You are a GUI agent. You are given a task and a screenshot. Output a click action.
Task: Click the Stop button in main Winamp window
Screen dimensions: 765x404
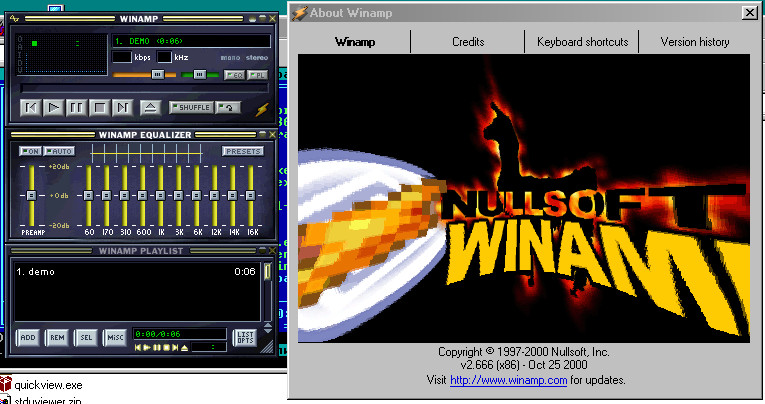point(99,107)
